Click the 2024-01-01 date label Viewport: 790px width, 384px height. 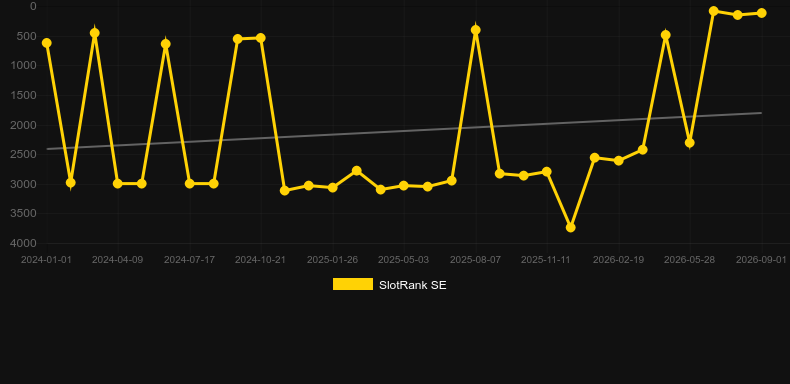[46, 260]
